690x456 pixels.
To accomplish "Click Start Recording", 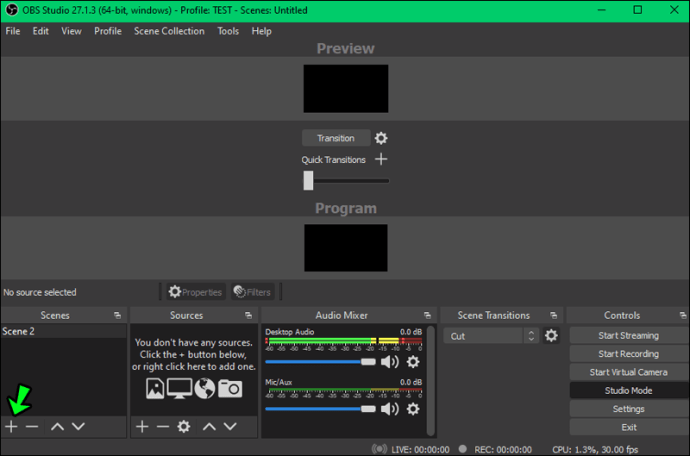I will (x=628, y=354).
